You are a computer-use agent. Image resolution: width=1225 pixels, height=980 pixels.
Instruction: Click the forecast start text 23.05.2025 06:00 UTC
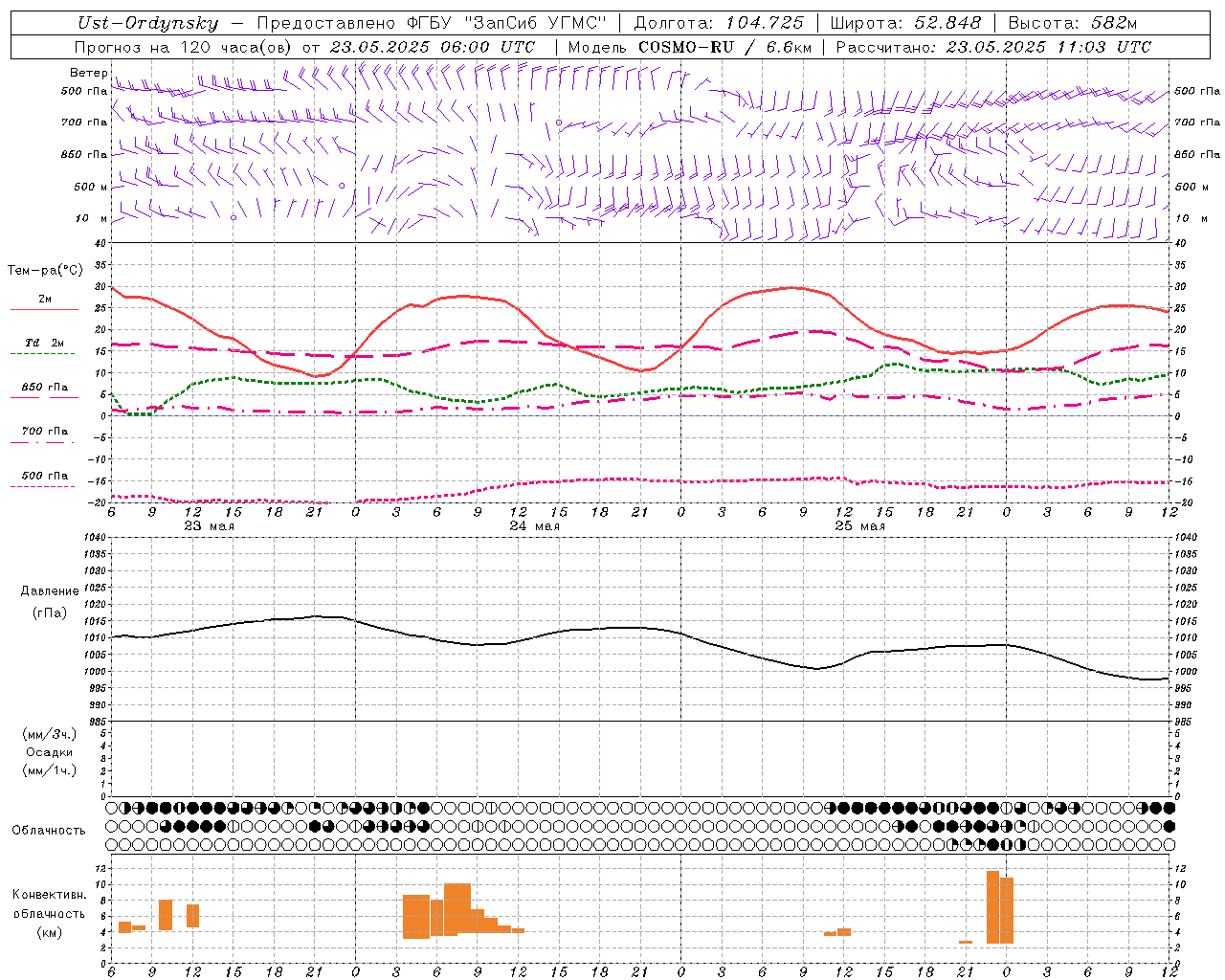[x=433, y=47]
